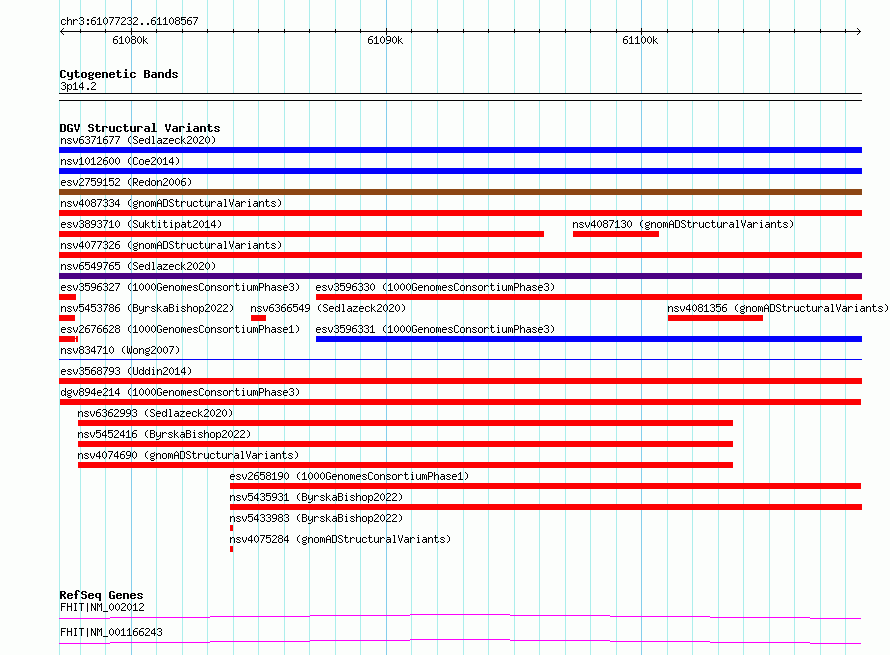Click the RefSeq Genes track heading
The height and width of the screenshot is (655, 890).
pyautogui.click(x=101, y=595)
